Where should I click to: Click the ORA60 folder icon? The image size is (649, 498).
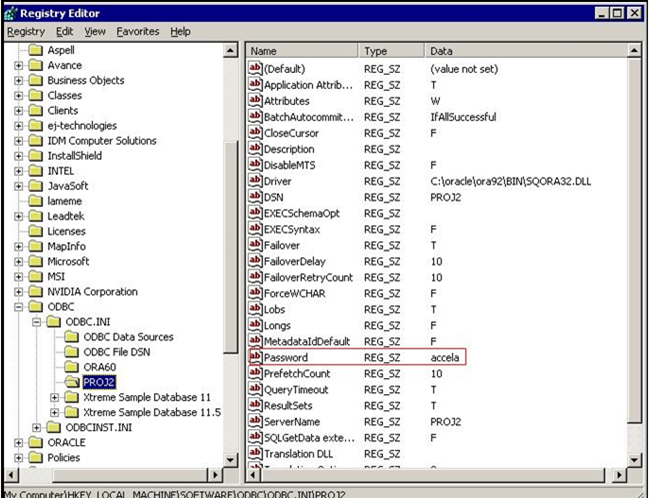tap(71, 367)
